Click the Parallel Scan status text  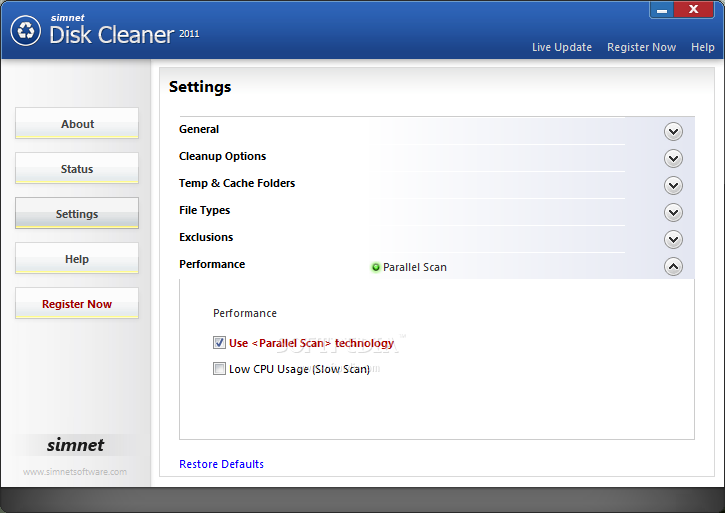coord(415,267)
